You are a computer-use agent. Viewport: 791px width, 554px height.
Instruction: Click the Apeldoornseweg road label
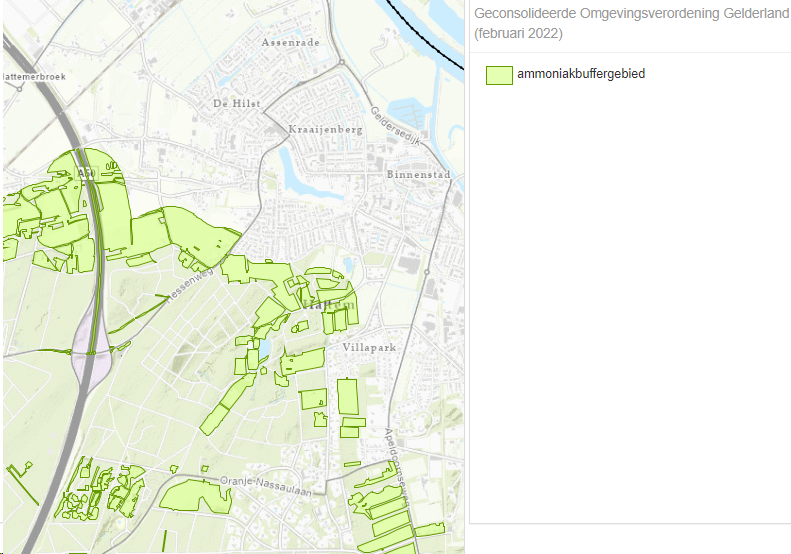[x=396, y=462]
